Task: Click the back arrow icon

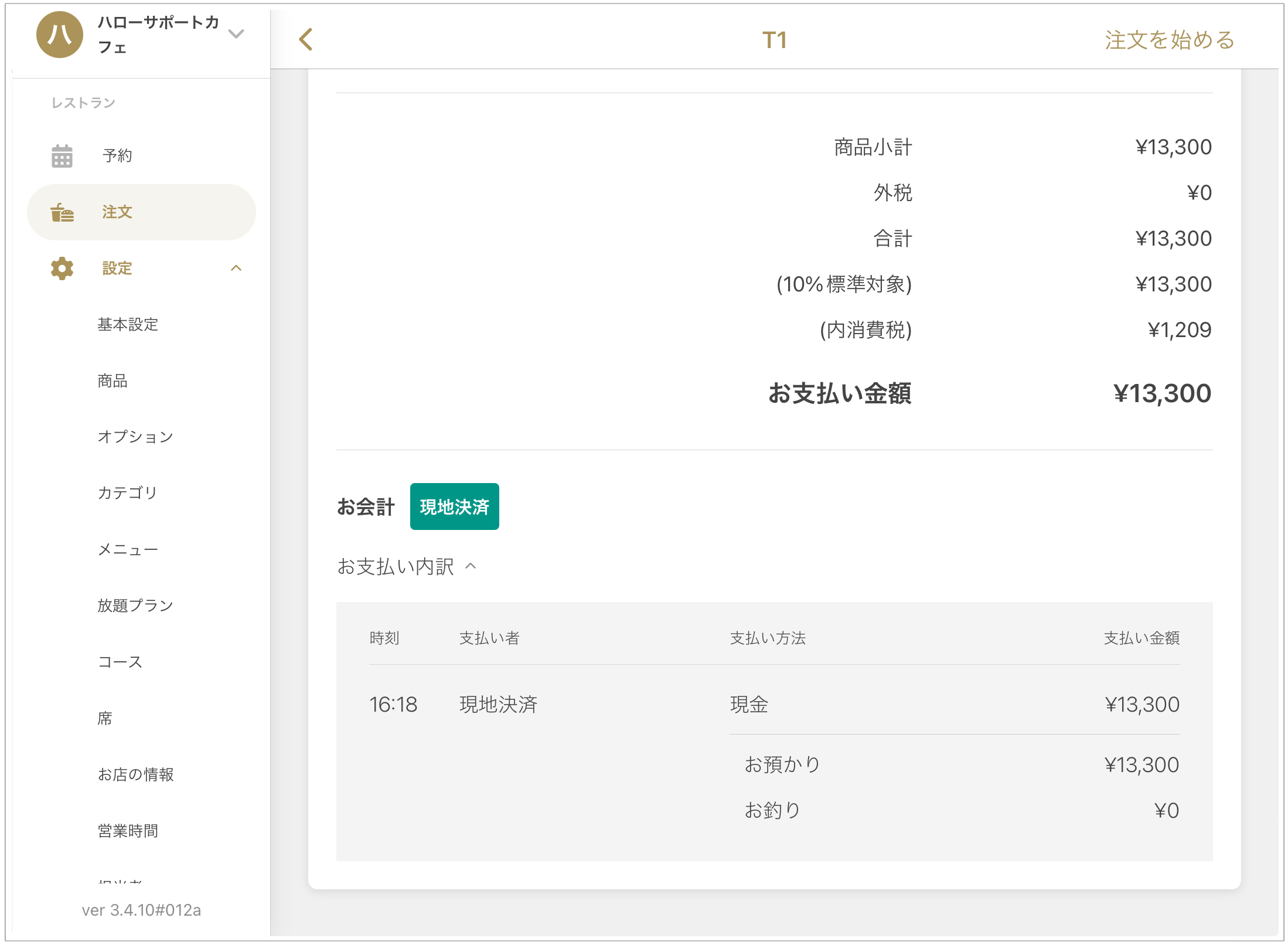Action: click(305, 40)
